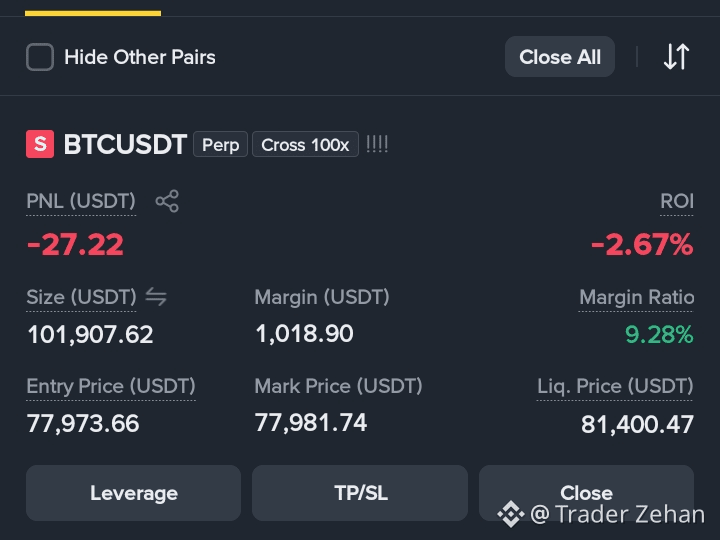720x540 pixels.
Task: Click Close to close BTCUSDT position
Action: point(586,493)
